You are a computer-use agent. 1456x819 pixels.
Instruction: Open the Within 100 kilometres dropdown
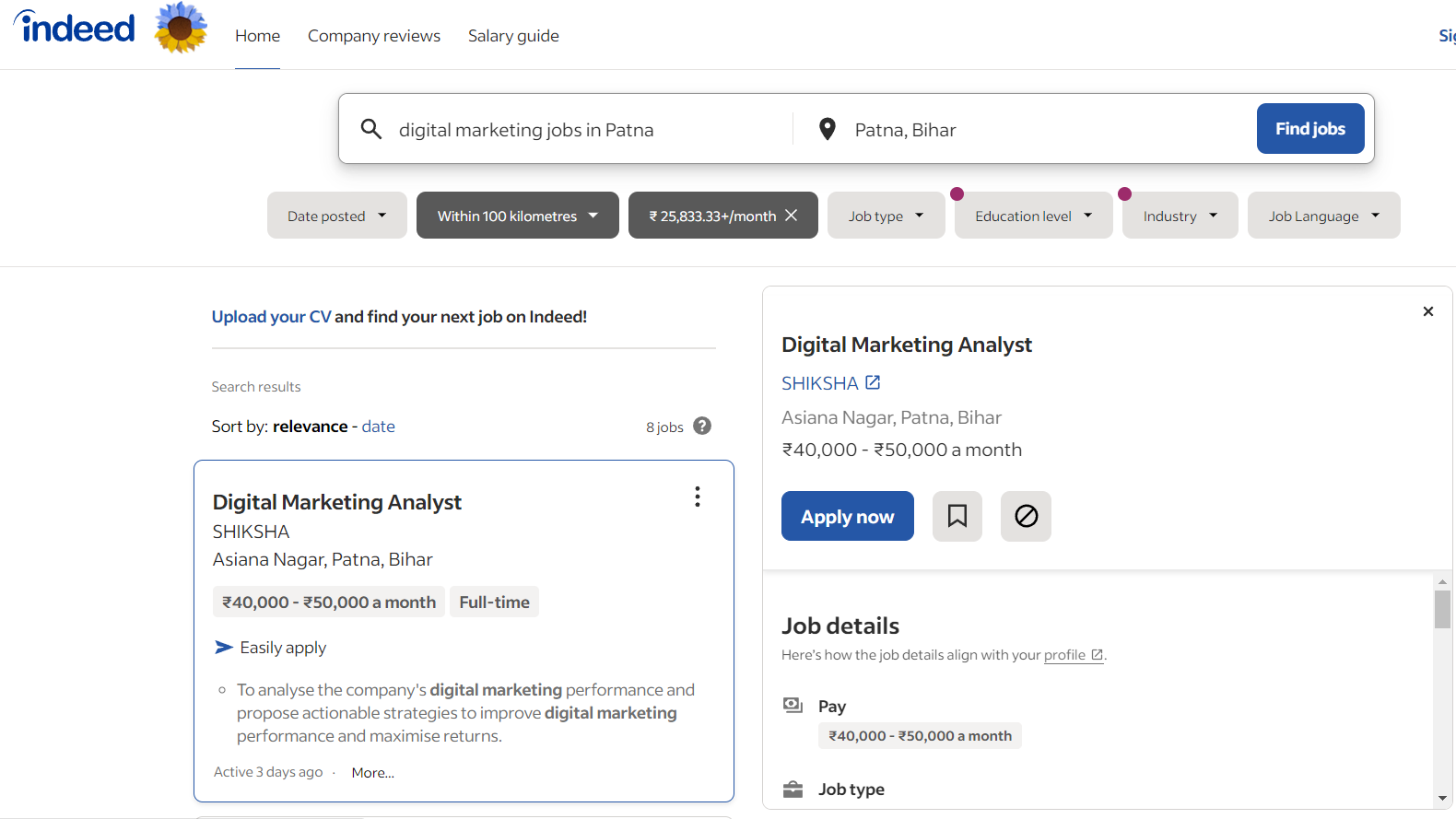click(x=518, y=216)
